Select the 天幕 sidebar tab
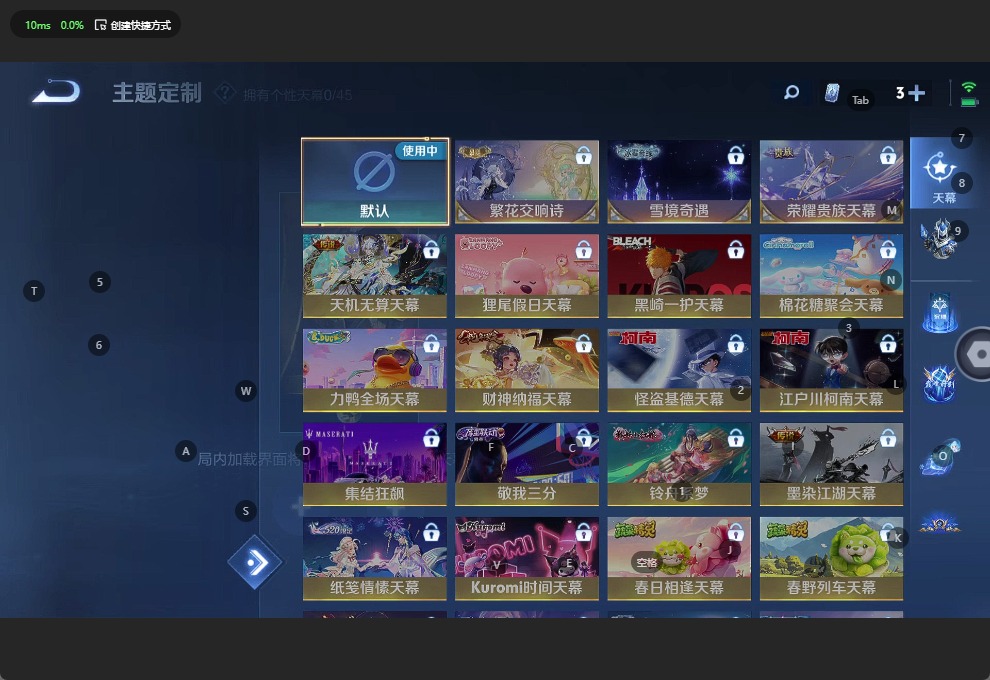This screenshot has width=990, height=680. [944, 173]
